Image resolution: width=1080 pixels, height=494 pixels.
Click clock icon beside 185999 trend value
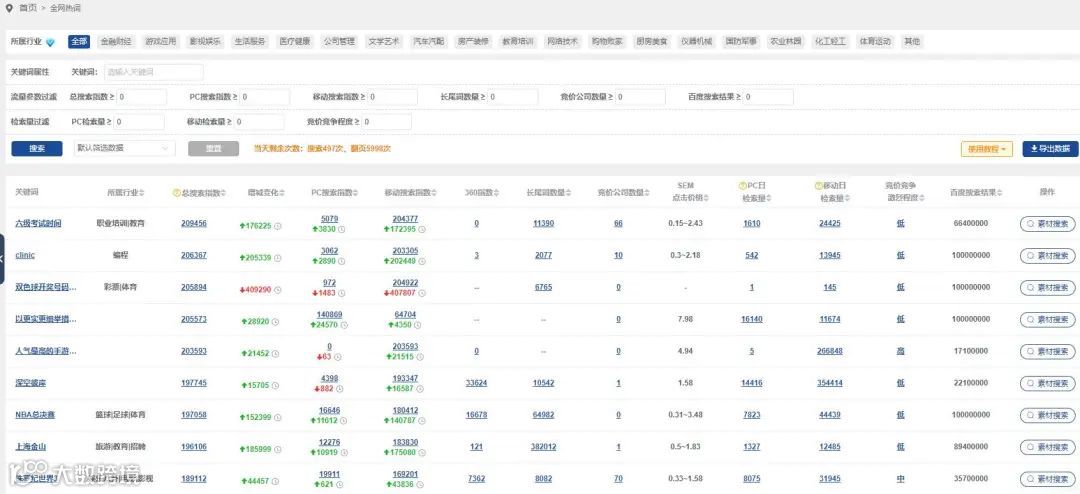(x=276, y=449)
